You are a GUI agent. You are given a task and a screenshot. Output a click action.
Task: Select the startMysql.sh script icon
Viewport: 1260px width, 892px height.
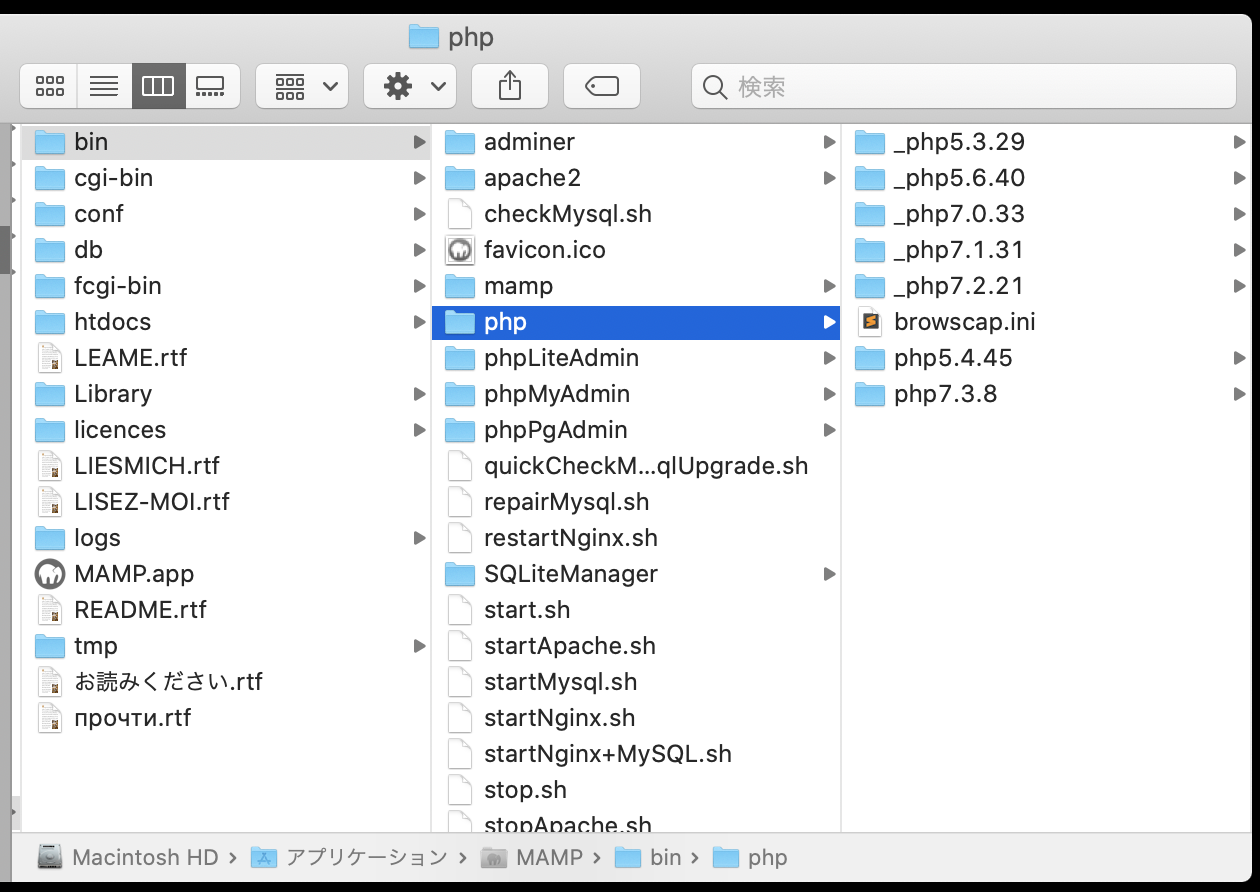tap(459, 682)
